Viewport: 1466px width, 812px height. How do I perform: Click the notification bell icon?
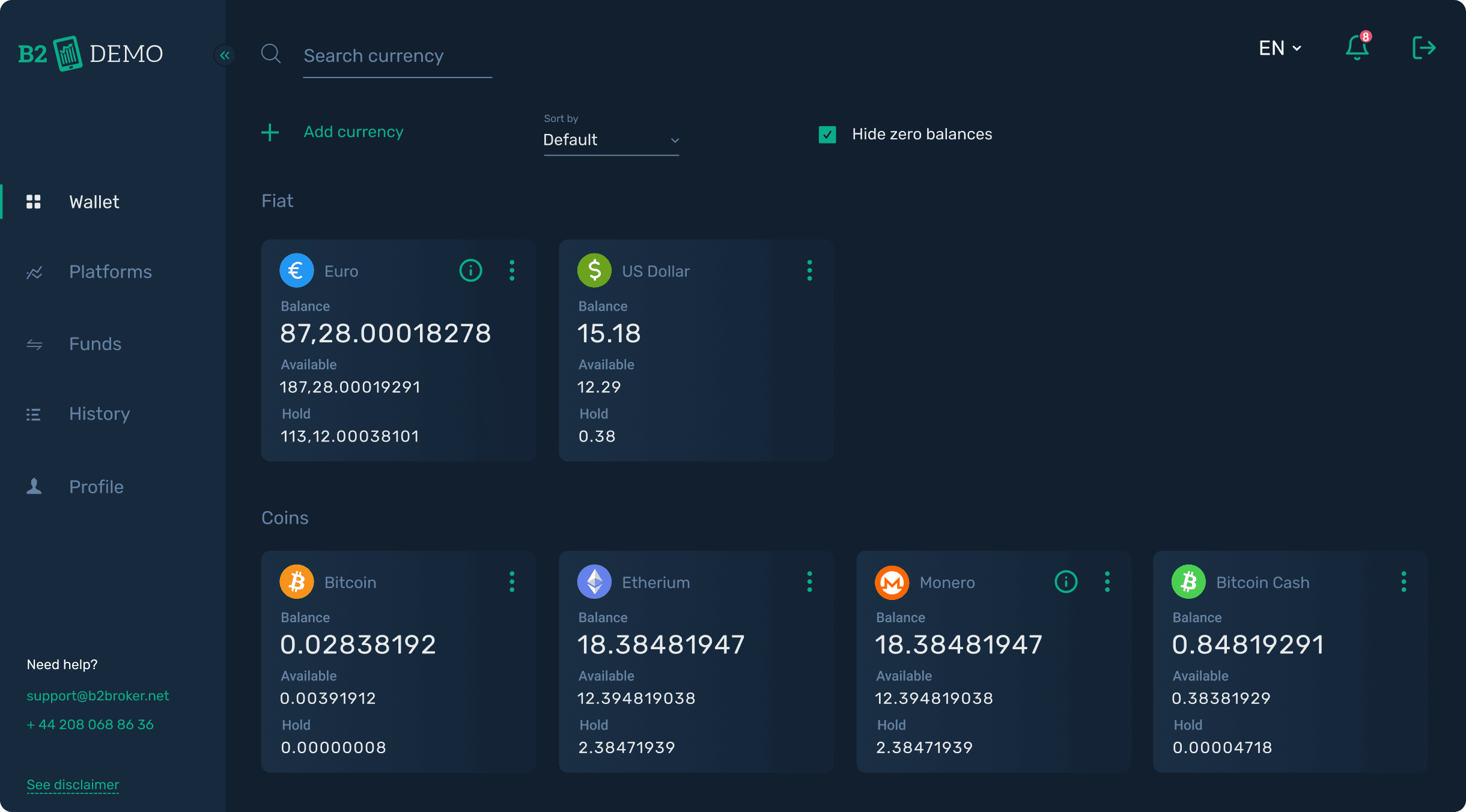coord(1357,48)
